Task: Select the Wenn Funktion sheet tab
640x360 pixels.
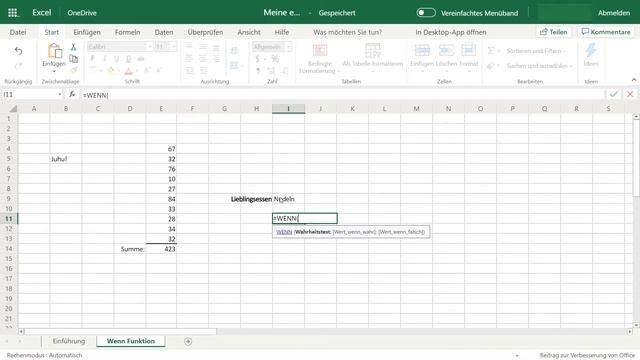Action: [x=131, y=341]
